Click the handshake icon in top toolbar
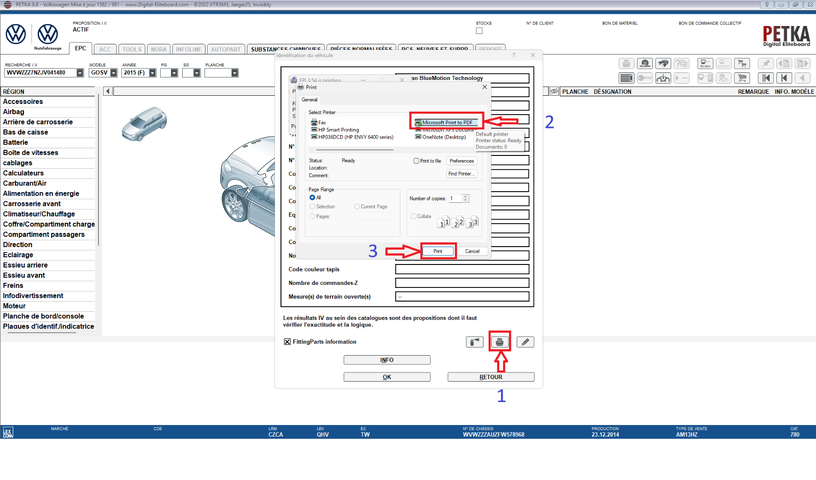 coord(663,64)
